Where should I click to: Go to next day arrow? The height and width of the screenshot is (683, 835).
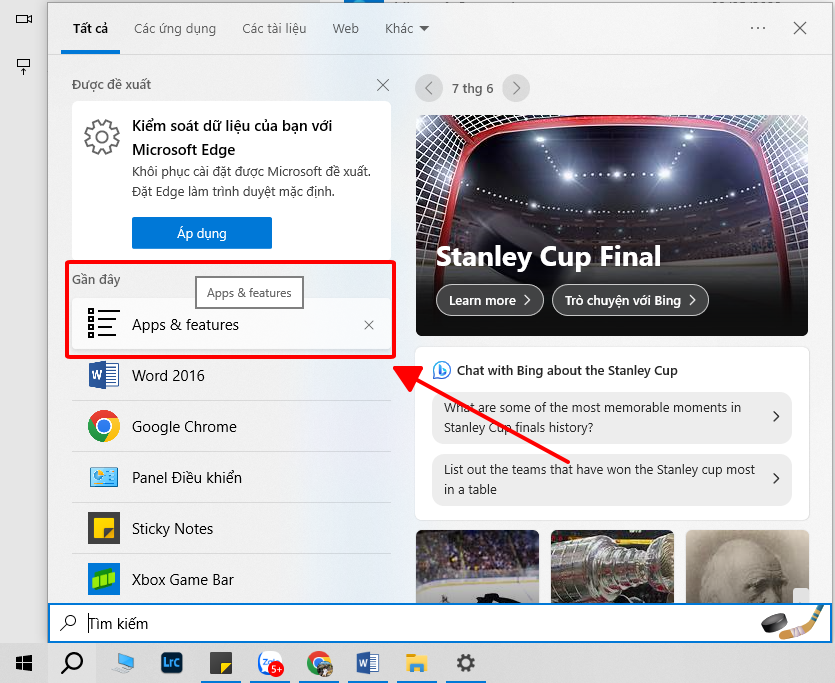pos(516,88)
